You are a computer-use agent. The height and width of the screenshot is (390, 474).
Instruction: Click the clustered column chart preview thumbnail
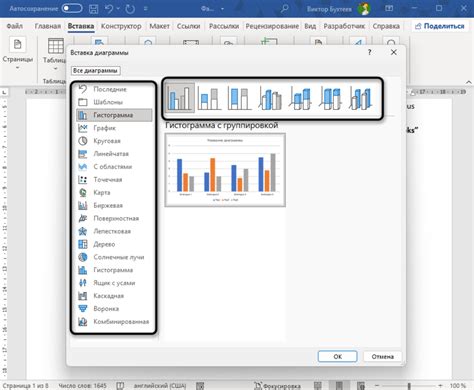coord(225,170)
